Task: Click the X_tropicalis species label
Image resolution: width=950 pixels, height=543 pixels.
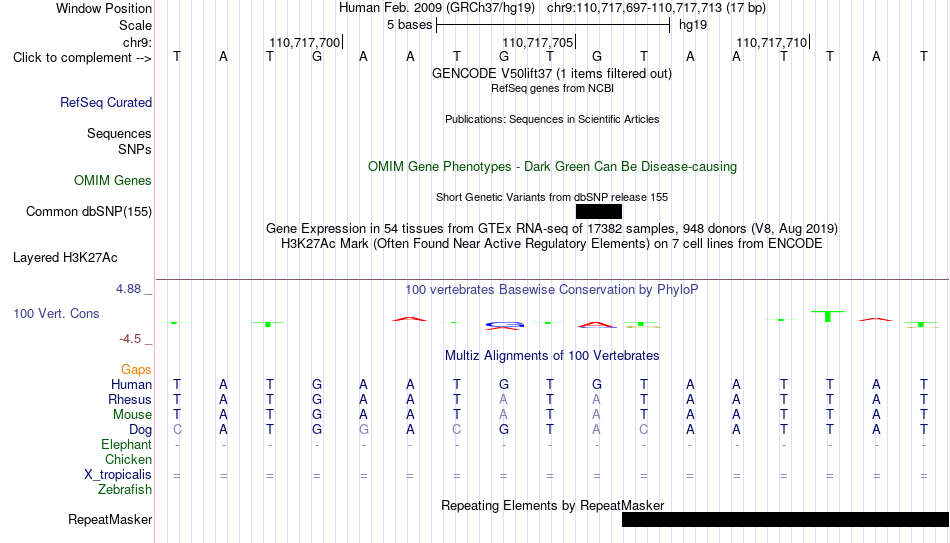Action: 118,475
